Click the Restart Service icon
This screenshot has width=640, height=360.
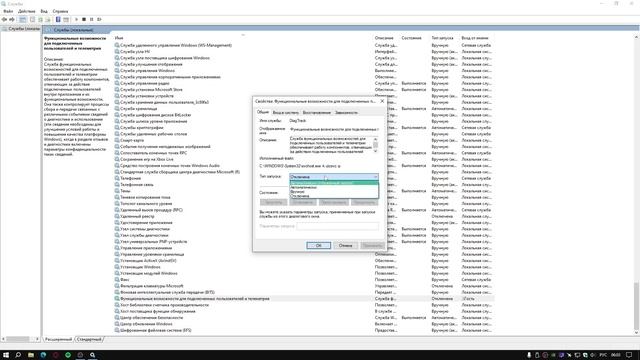[99, 19]
